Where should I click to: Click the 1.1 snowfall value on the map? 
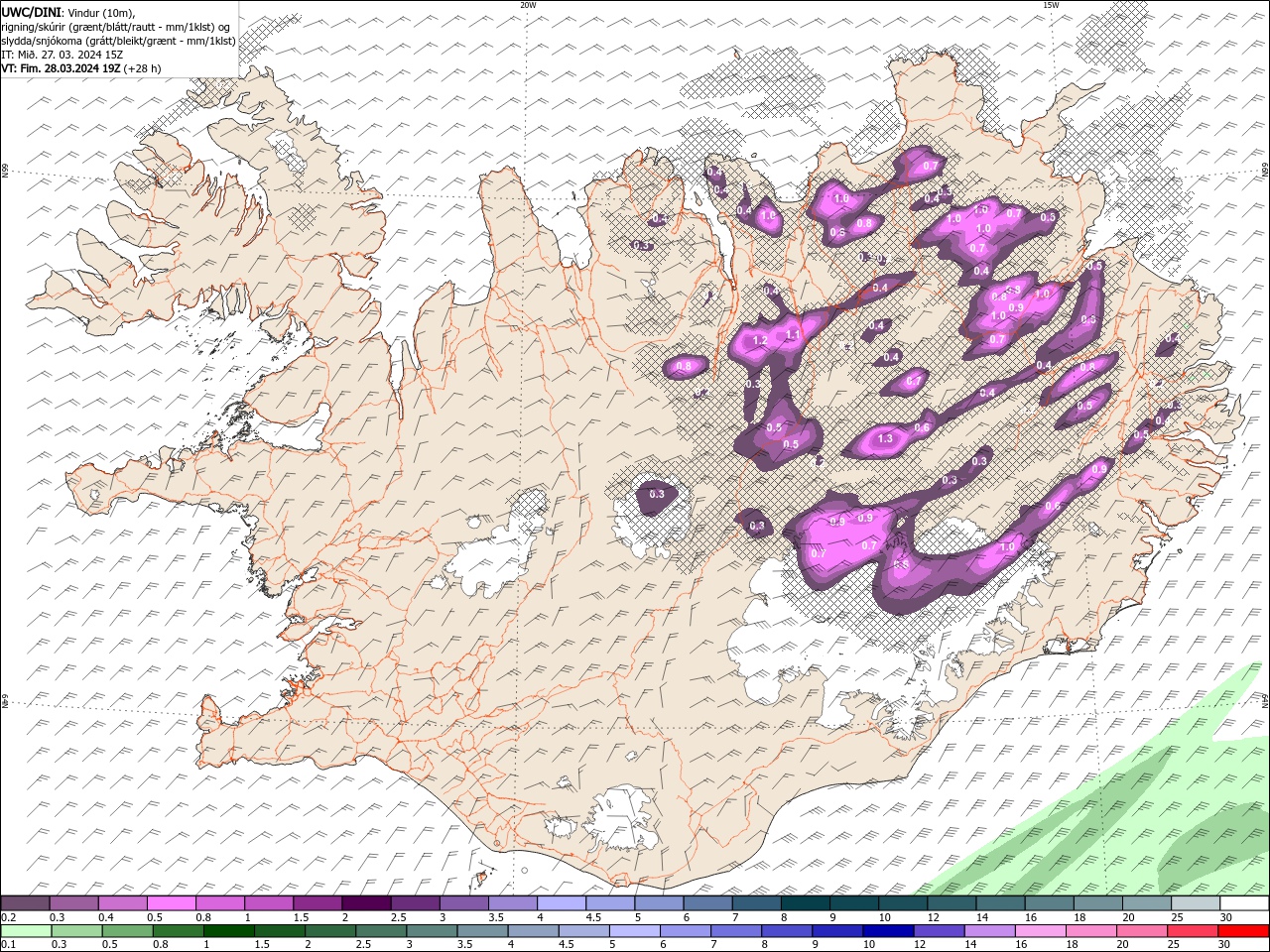tap(793, 335)
